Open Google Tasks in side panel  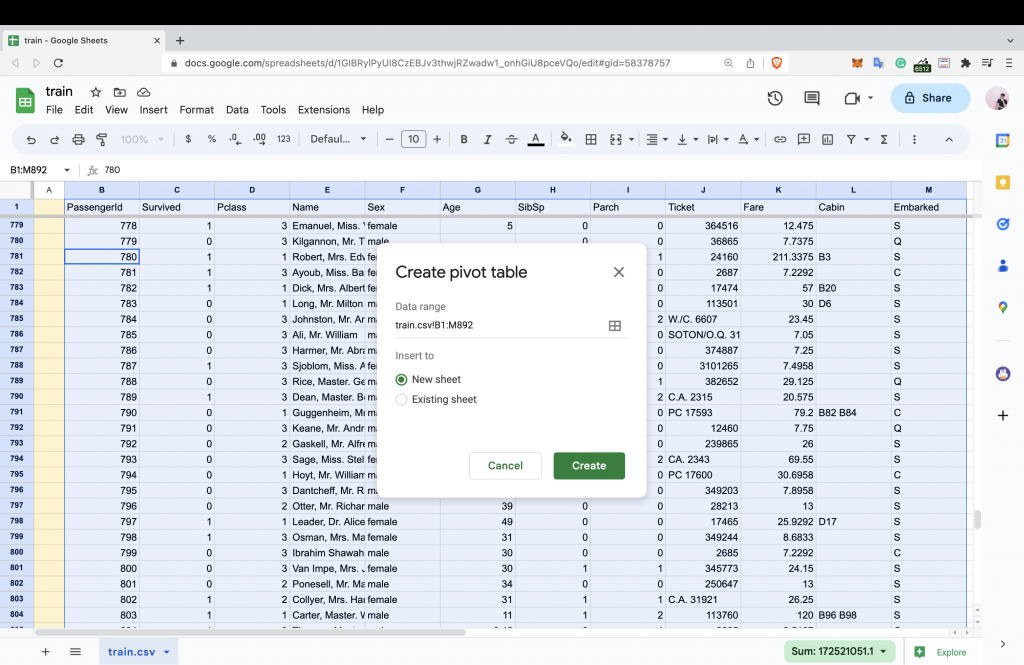pyautogui.click(x=1003, y=224)
